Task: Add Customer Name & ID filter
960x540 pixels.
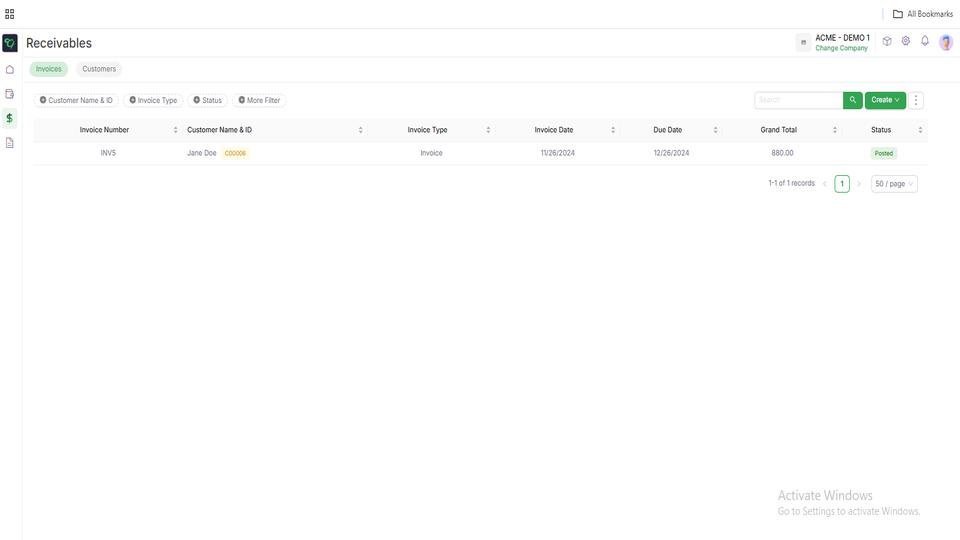Action: pyautogui.click(x=76, y=100)
